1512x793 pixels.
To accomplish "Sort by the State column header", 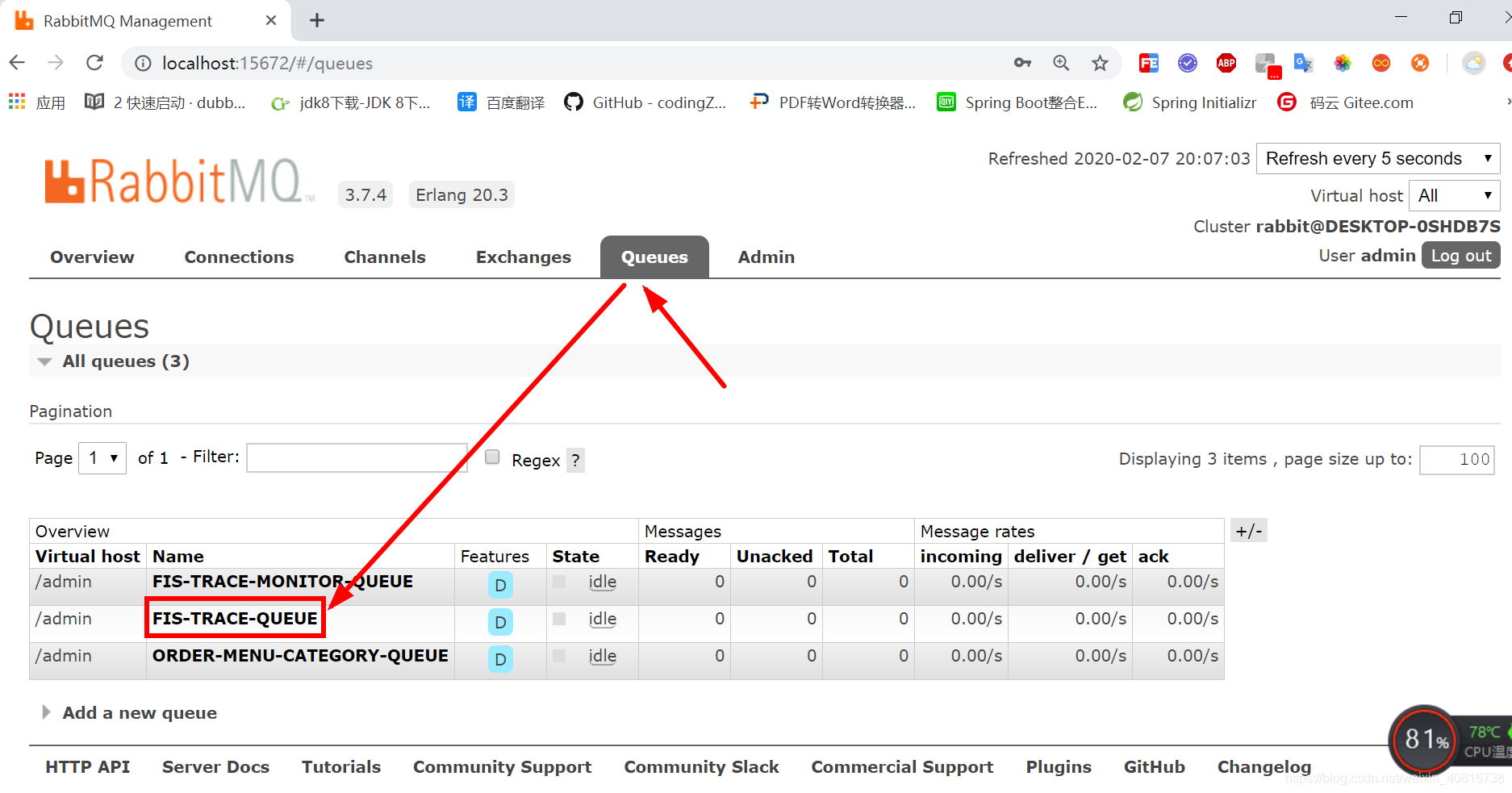I will coord(576,556).
